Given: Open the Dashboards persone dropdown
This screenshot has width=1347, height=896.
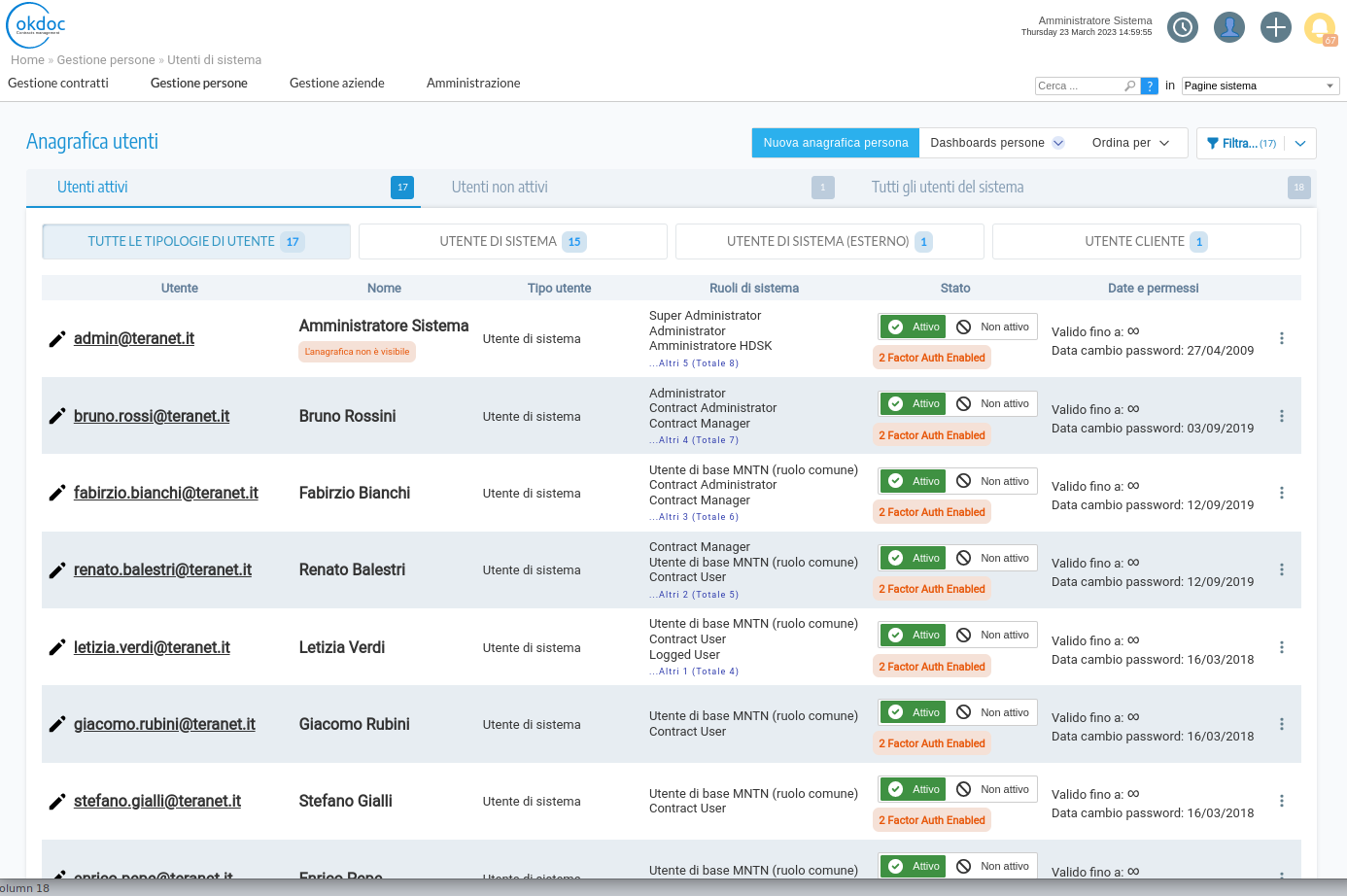Looking at the screenshot, I should click(x=995, y=142).
